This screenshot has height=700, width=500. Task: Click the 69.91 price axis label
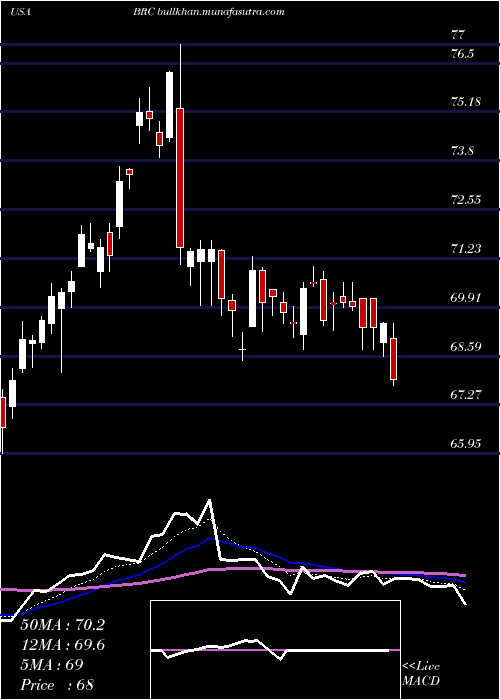(x=466, y=297)
